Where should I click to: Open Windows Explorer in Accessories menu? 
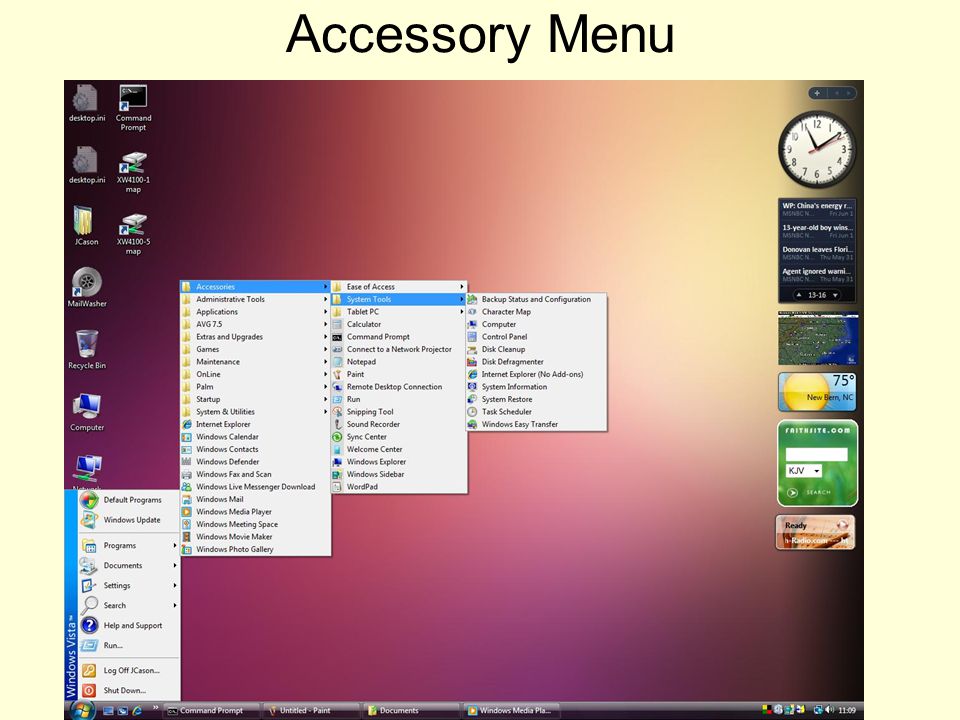click(x=399, y=462)
